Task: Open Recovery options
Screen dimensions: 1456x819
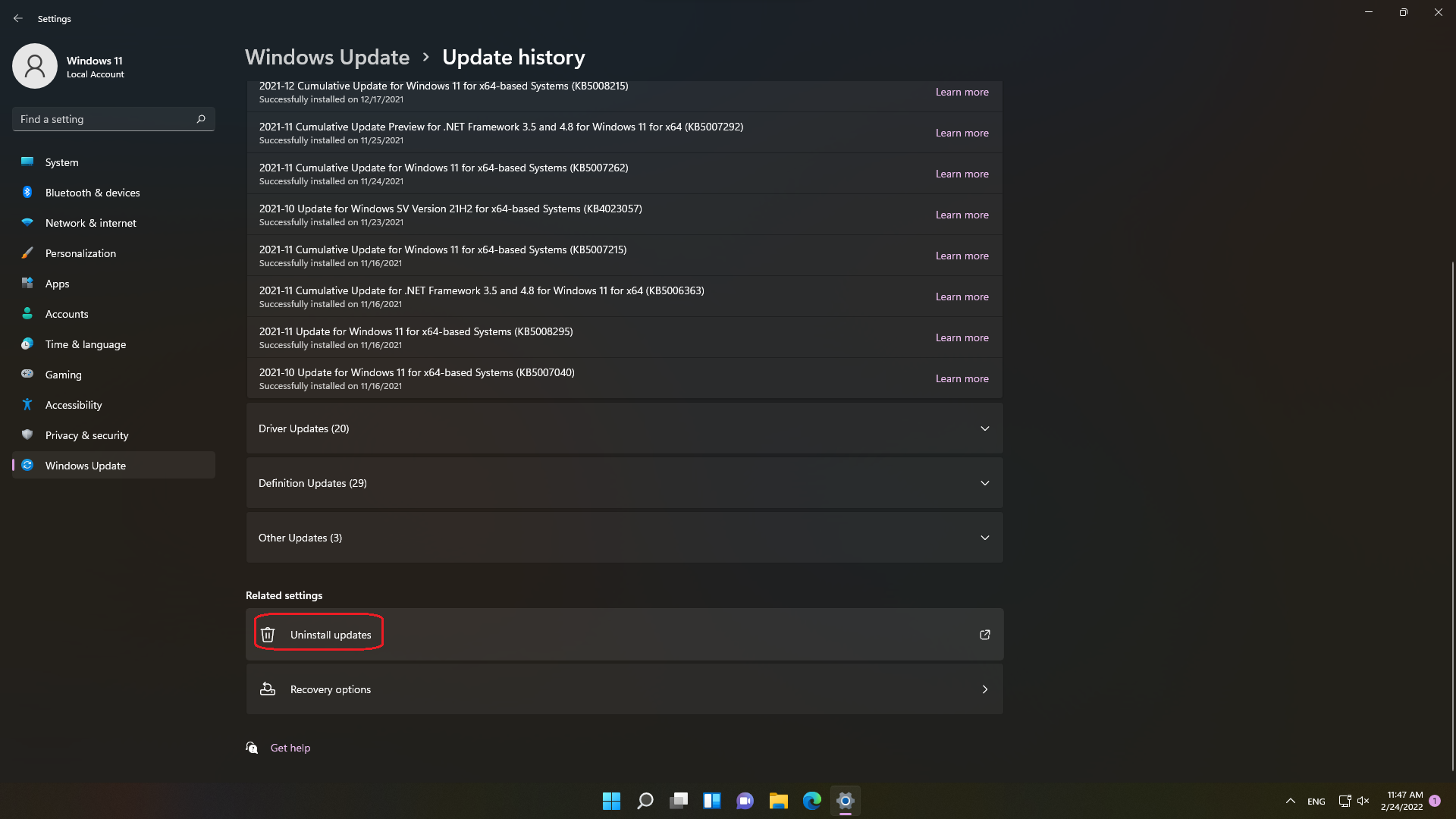Action: click(x=624, y=689)
